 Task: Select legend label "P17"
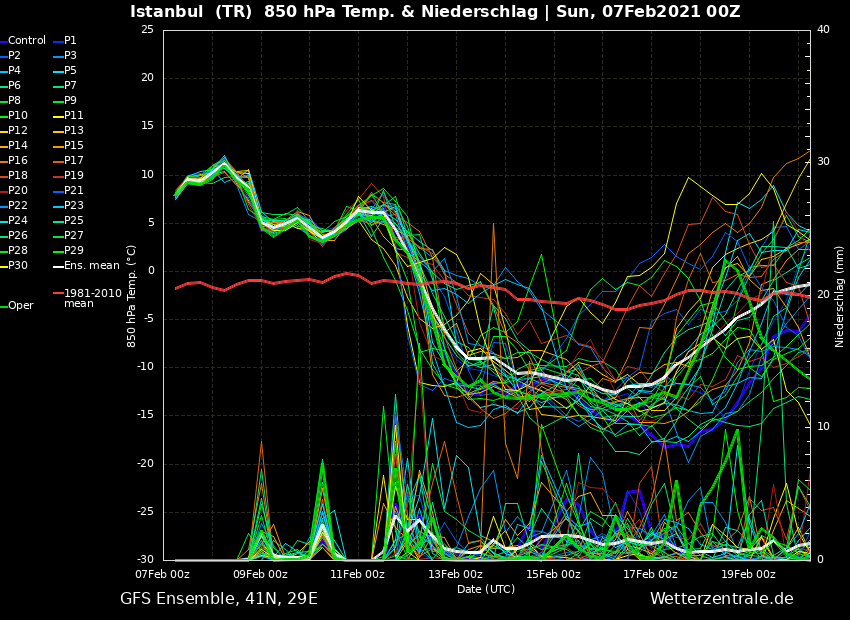pos(74,160)
